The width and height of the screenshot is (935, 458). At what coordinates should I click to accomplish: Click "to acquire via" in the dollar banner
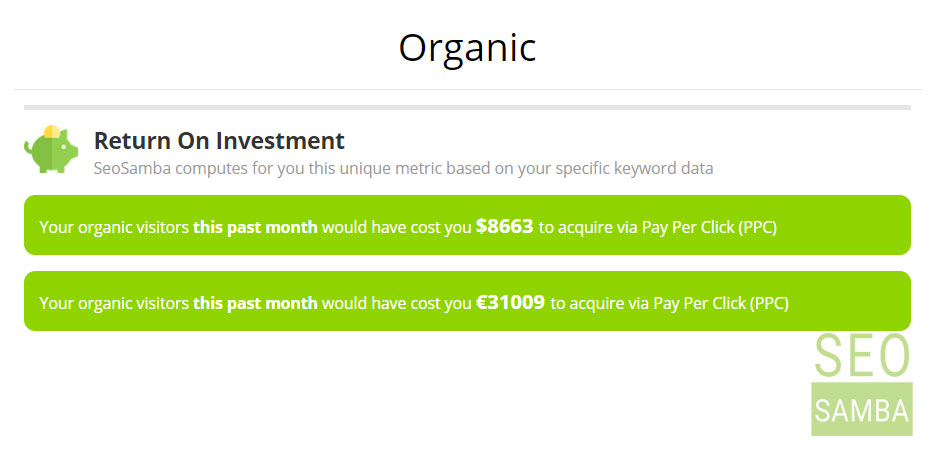tap(588, 228)
